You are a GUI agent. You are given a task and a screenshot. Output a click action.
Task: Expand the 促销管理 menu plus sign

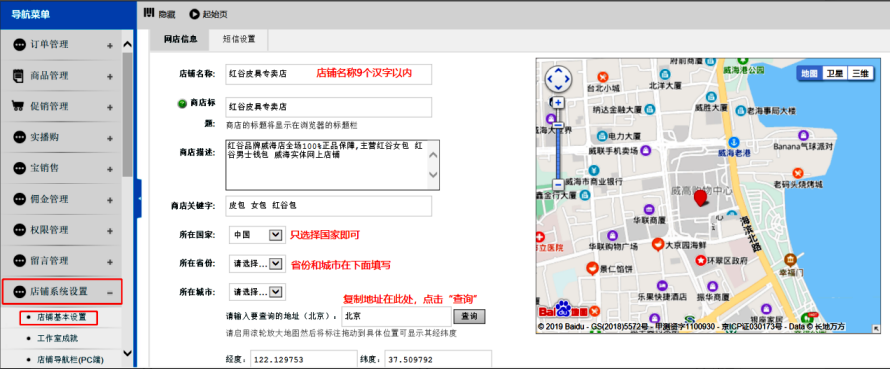(x=110, y=107)
